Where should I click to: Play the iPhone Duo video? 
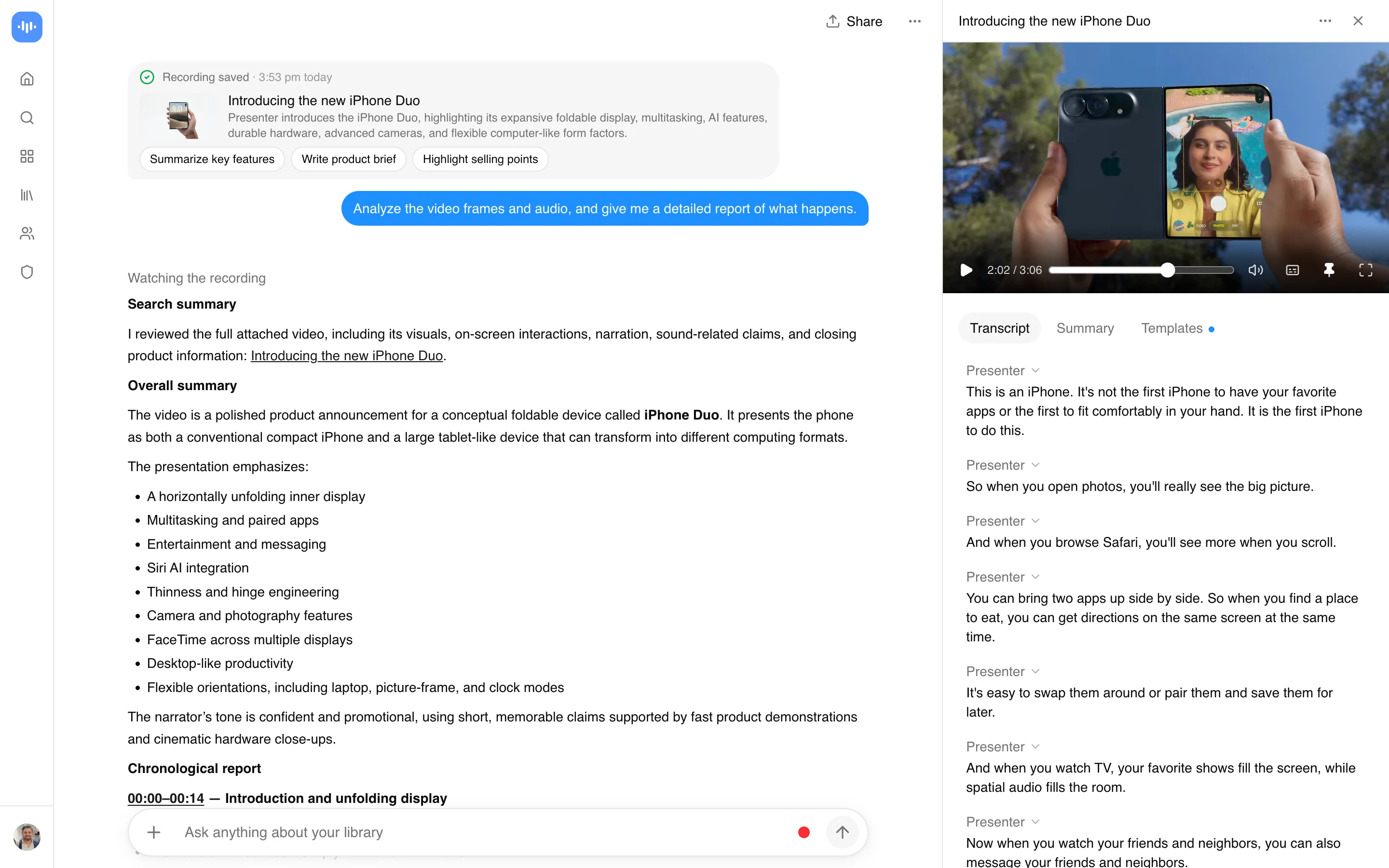point(967,270)
